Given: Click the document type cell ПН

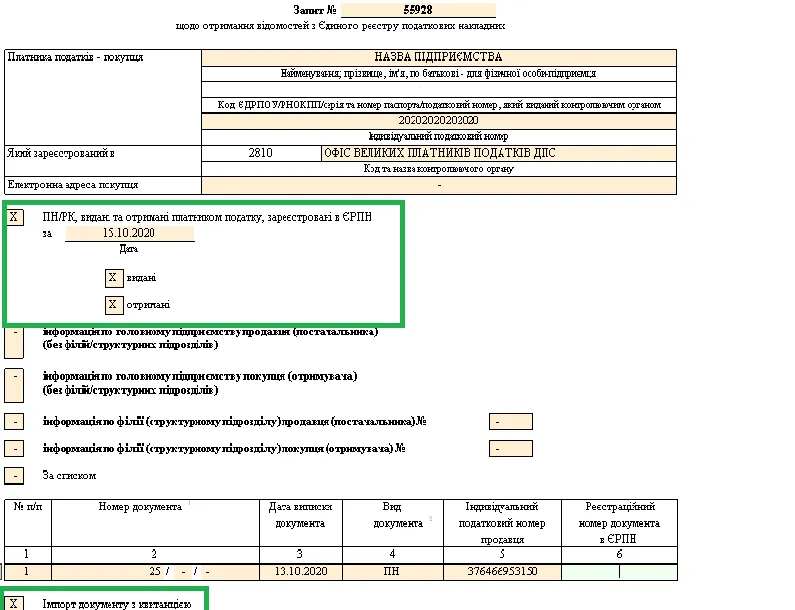Looking at the screenshot, I should [392, 572].
